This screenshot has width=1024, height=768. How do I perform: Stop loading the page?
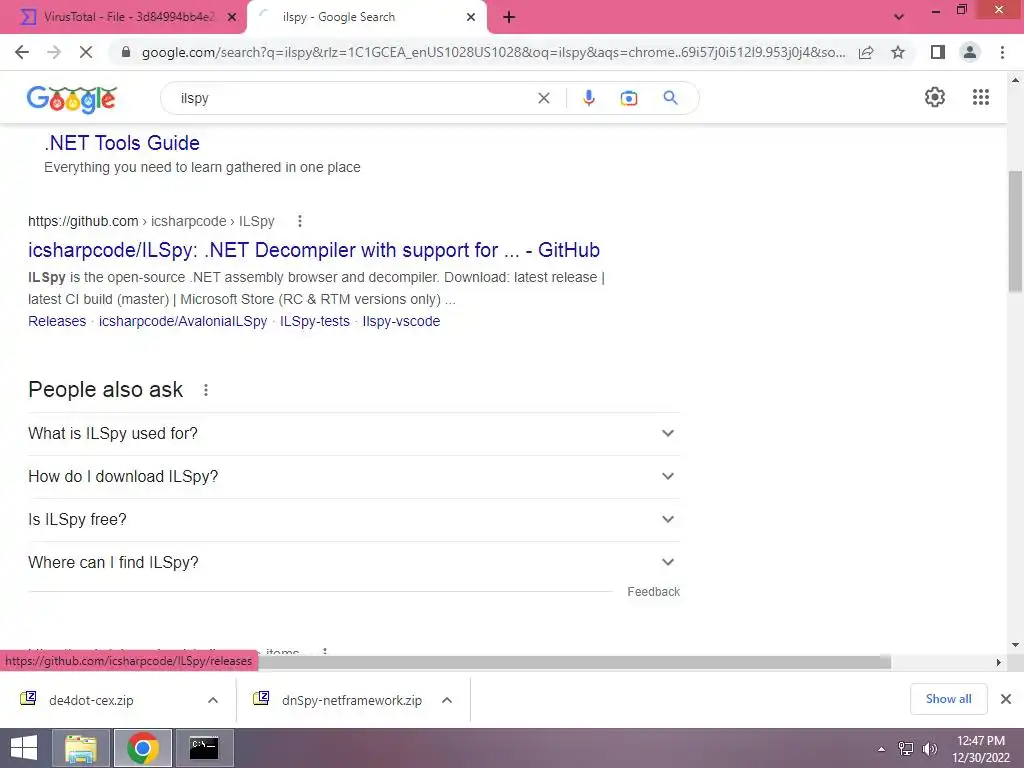86,52
